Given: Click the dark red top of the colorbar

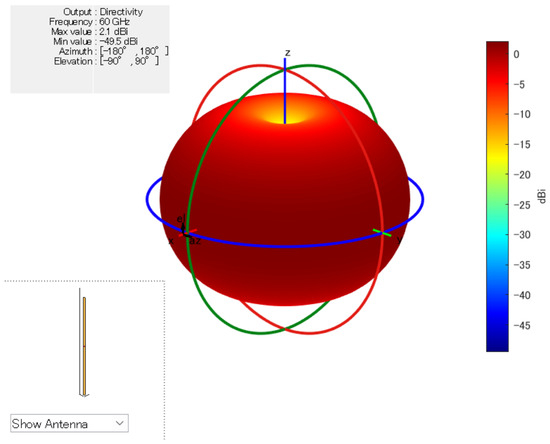Looking at the screenshot, I should point(497,46).
